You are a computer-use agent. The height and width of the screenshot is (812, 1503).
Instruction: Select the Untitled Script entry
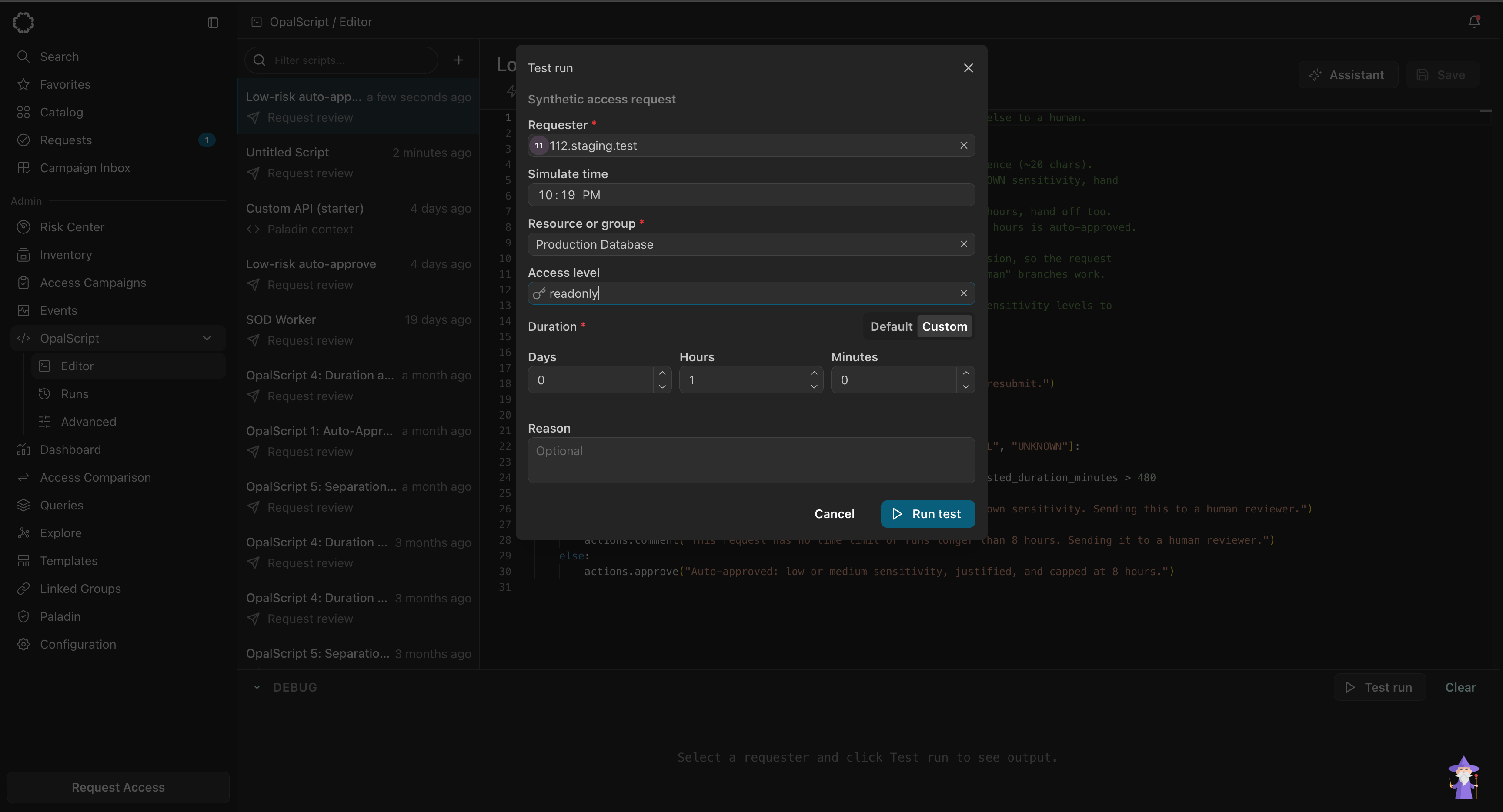click(x=358, y=163)
